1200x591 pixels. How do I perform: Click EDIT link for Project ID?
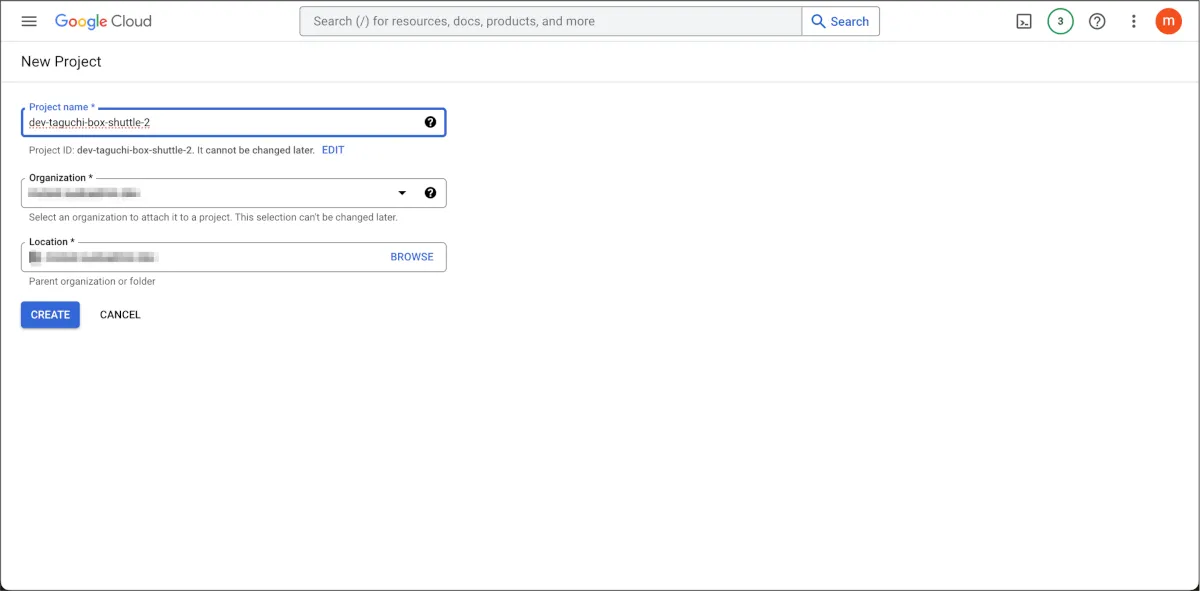point(333,150)
